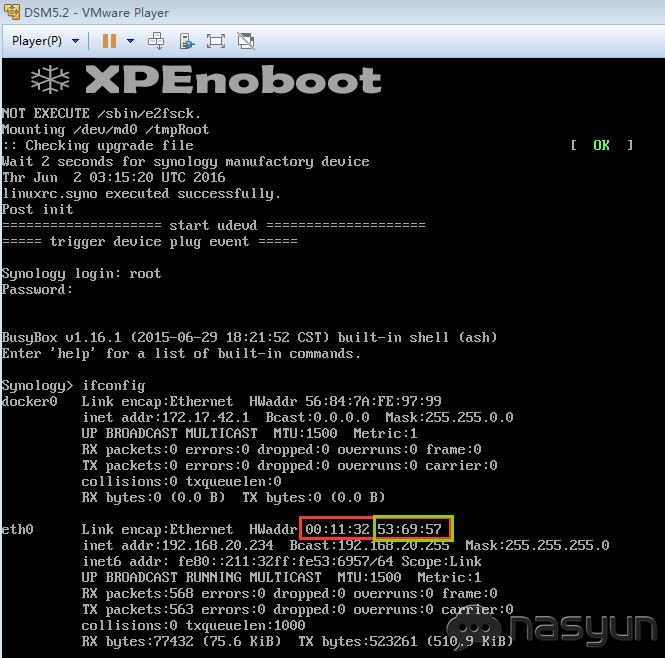Click Mask:255.255.0.0 value

pos(449,417)
